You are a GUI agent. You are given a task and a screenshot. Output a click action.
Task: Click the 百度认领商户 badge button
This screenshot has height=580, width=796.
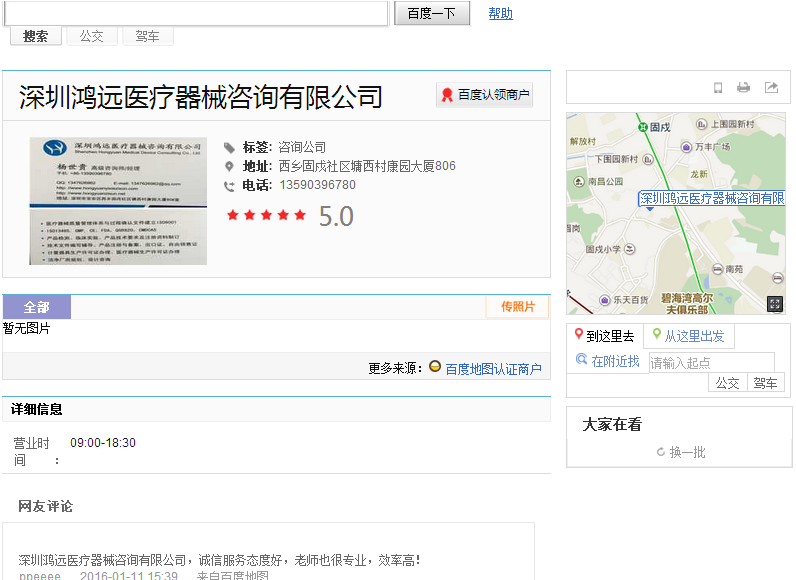[x=484, y=95]
